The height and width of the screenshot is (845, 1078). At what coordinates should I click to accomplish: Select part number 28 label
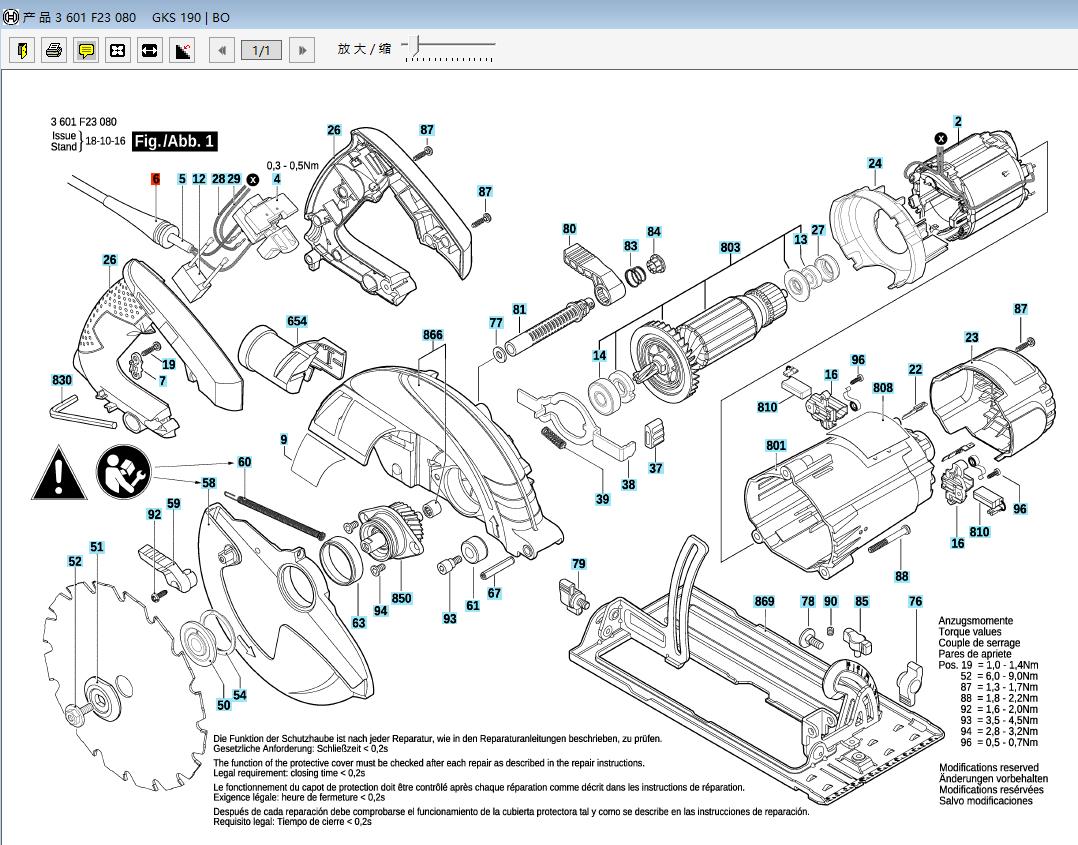[219, 179]
